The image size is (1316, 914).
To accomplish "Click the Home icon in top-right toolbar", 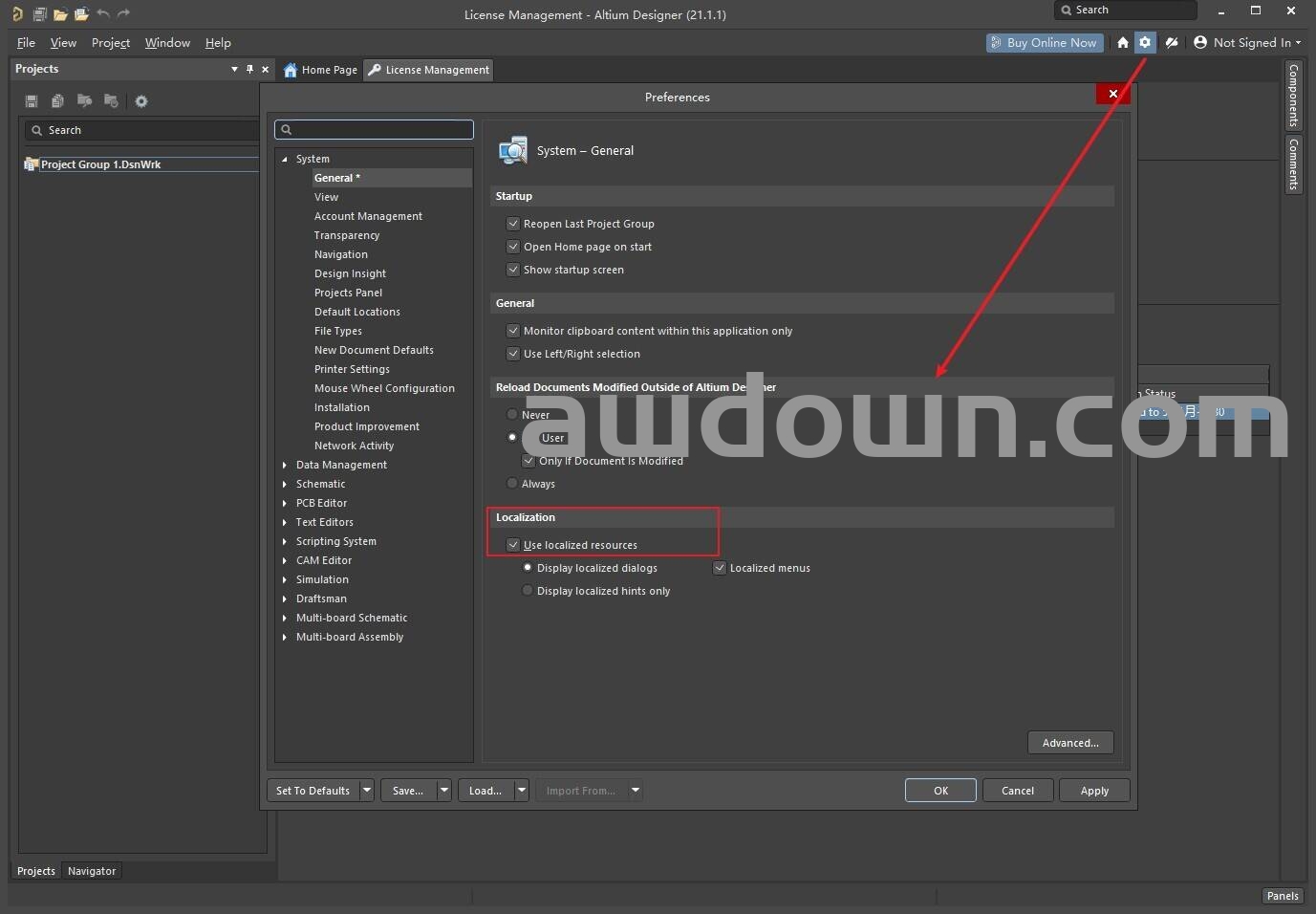I will (x=1123, y=43).
